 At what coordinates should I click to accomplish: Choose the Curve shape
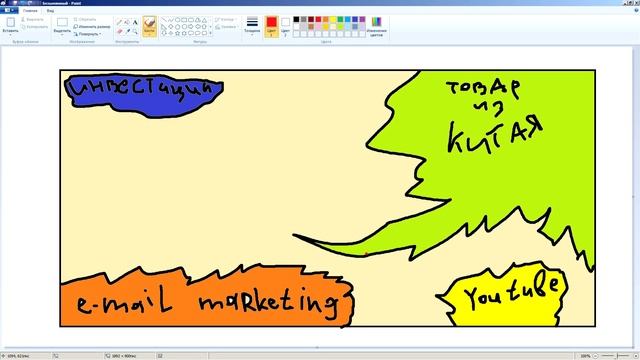pos(171,20)
